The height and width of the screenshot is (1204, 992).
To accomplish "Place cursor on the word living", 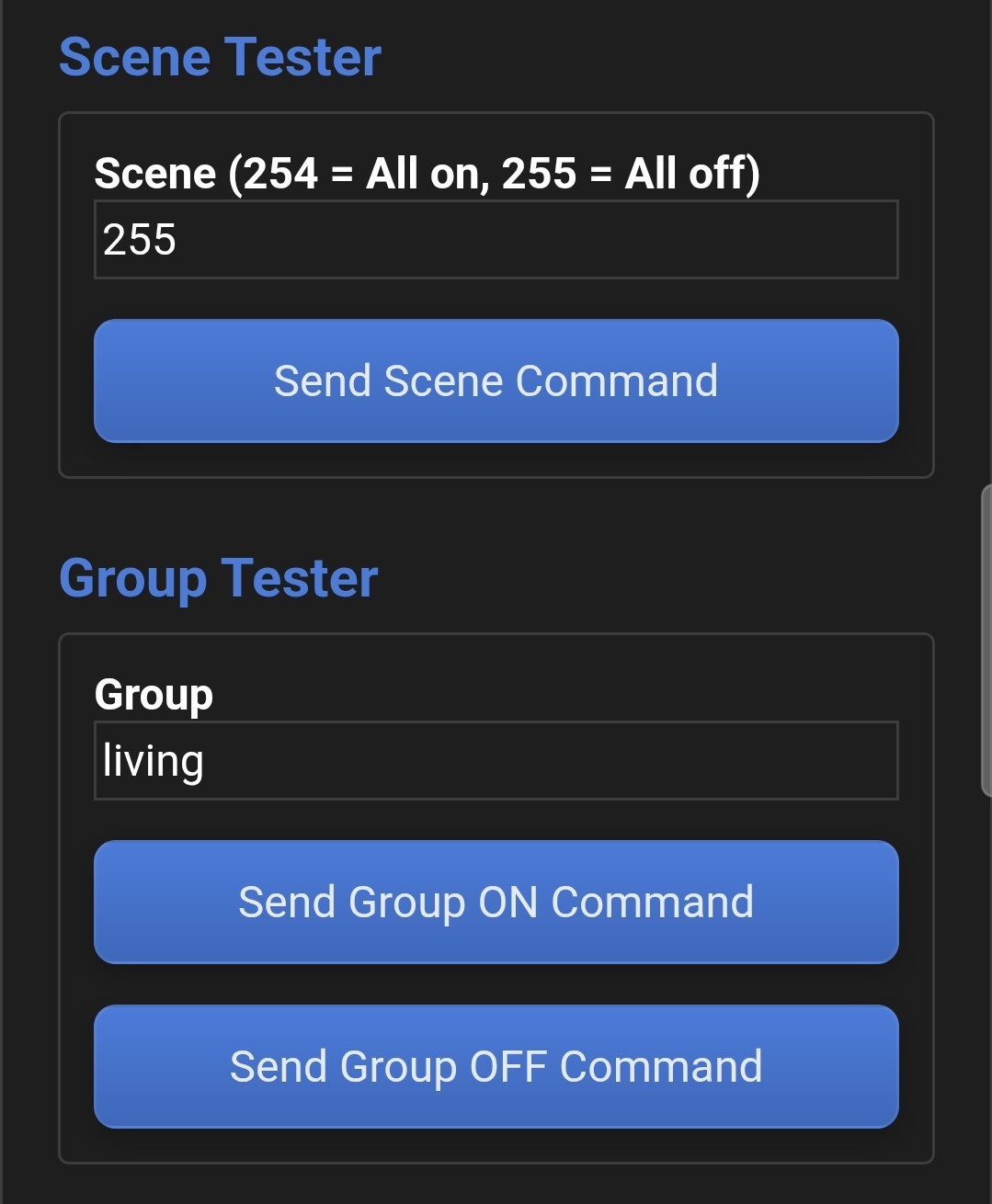I will point(154,762).
